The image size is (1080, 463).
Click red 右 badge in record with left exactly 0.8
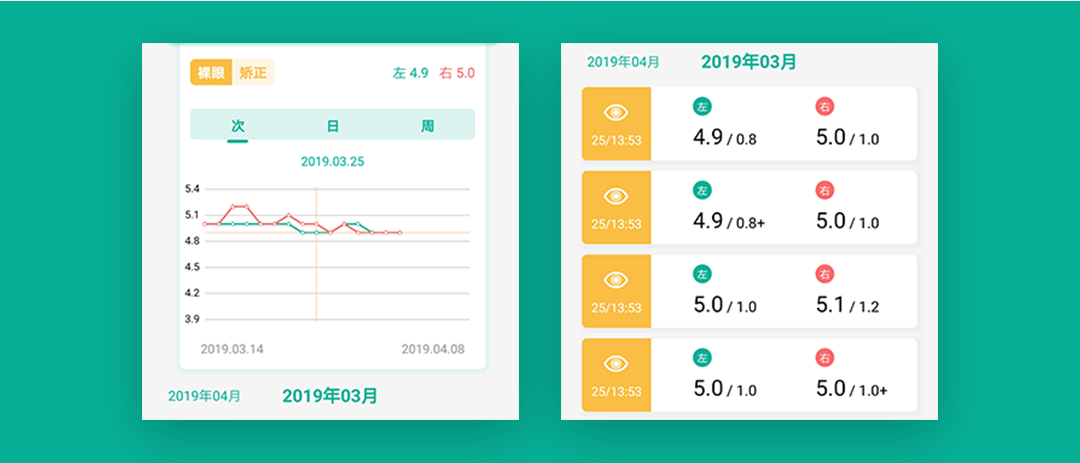click(824, 106)
